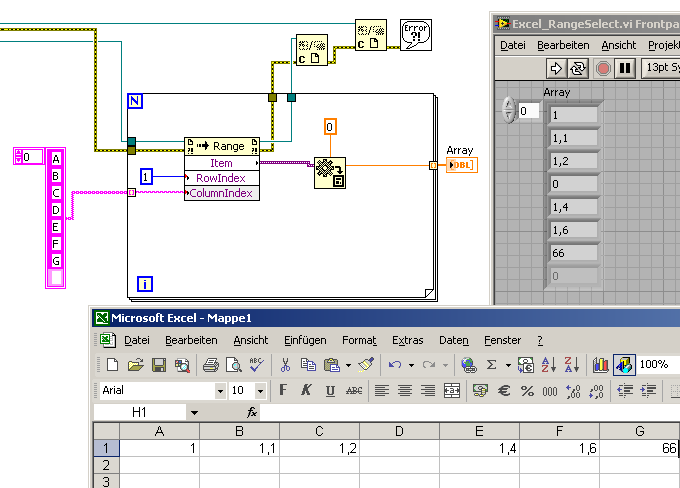
Task: Open Excel Extras menu
Action: (x=408, y=341)
